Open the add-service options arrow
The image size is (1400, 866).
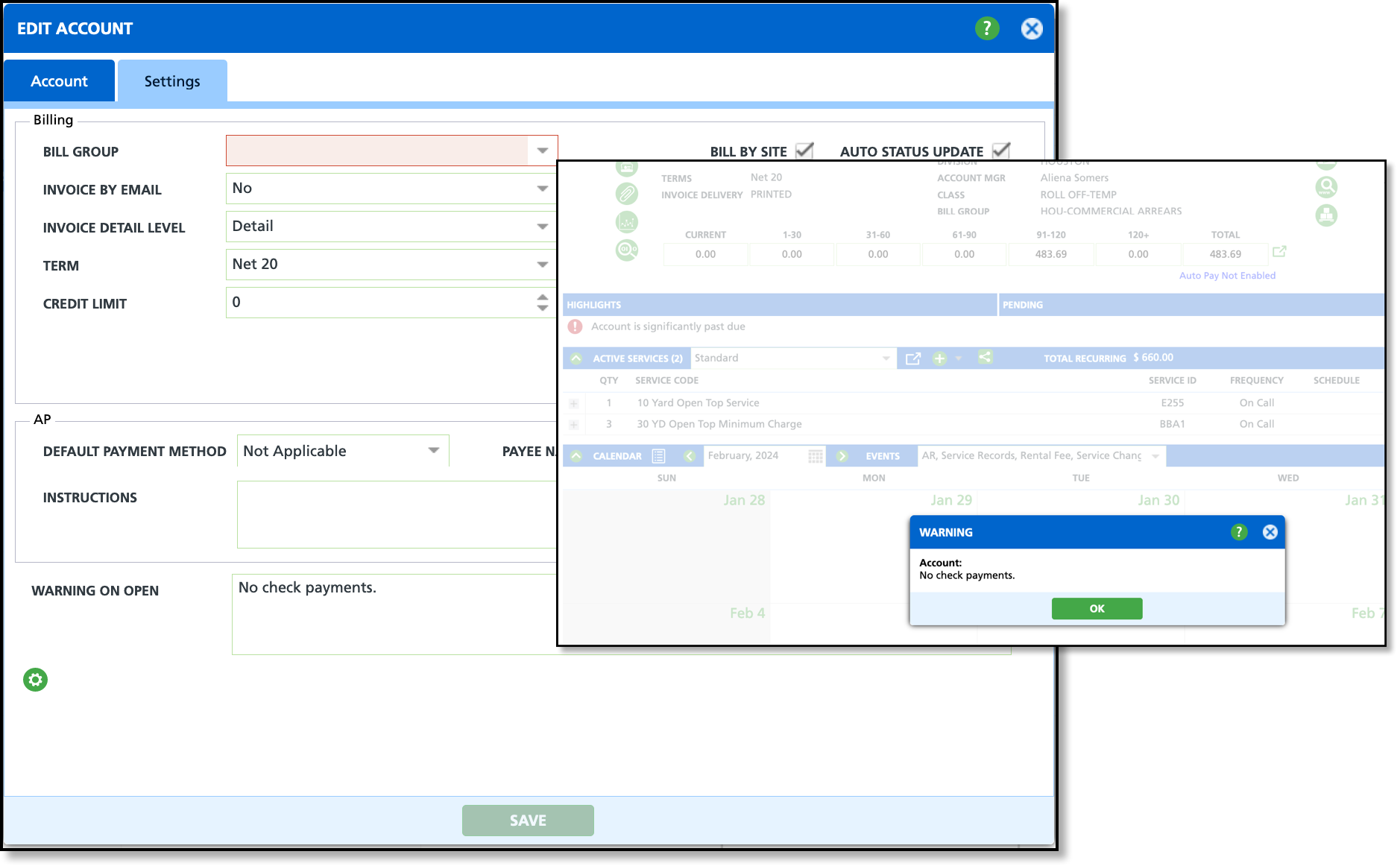pos(959,358)
